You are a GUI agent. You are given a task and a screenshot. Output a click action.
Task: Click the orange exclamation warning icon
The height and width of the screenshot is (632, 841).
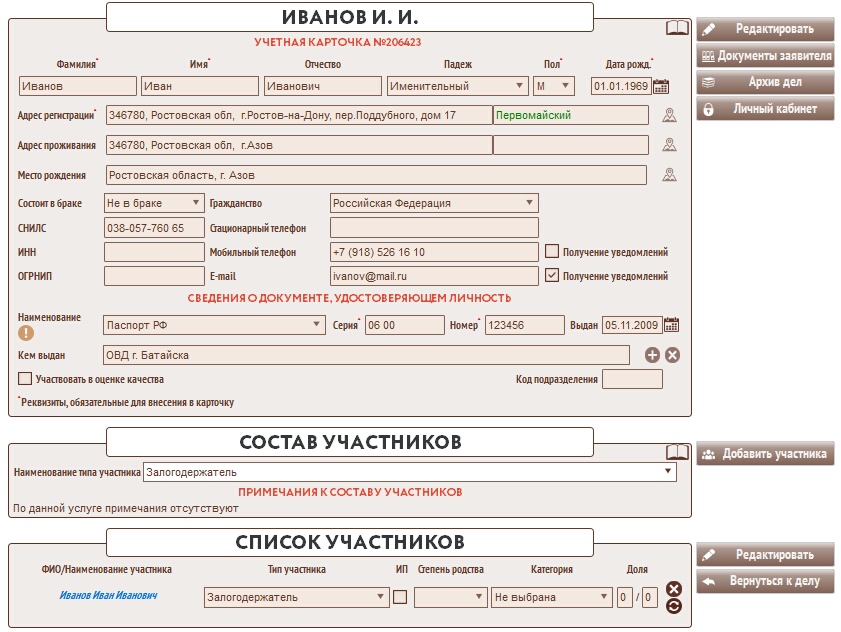coord(26,334)
